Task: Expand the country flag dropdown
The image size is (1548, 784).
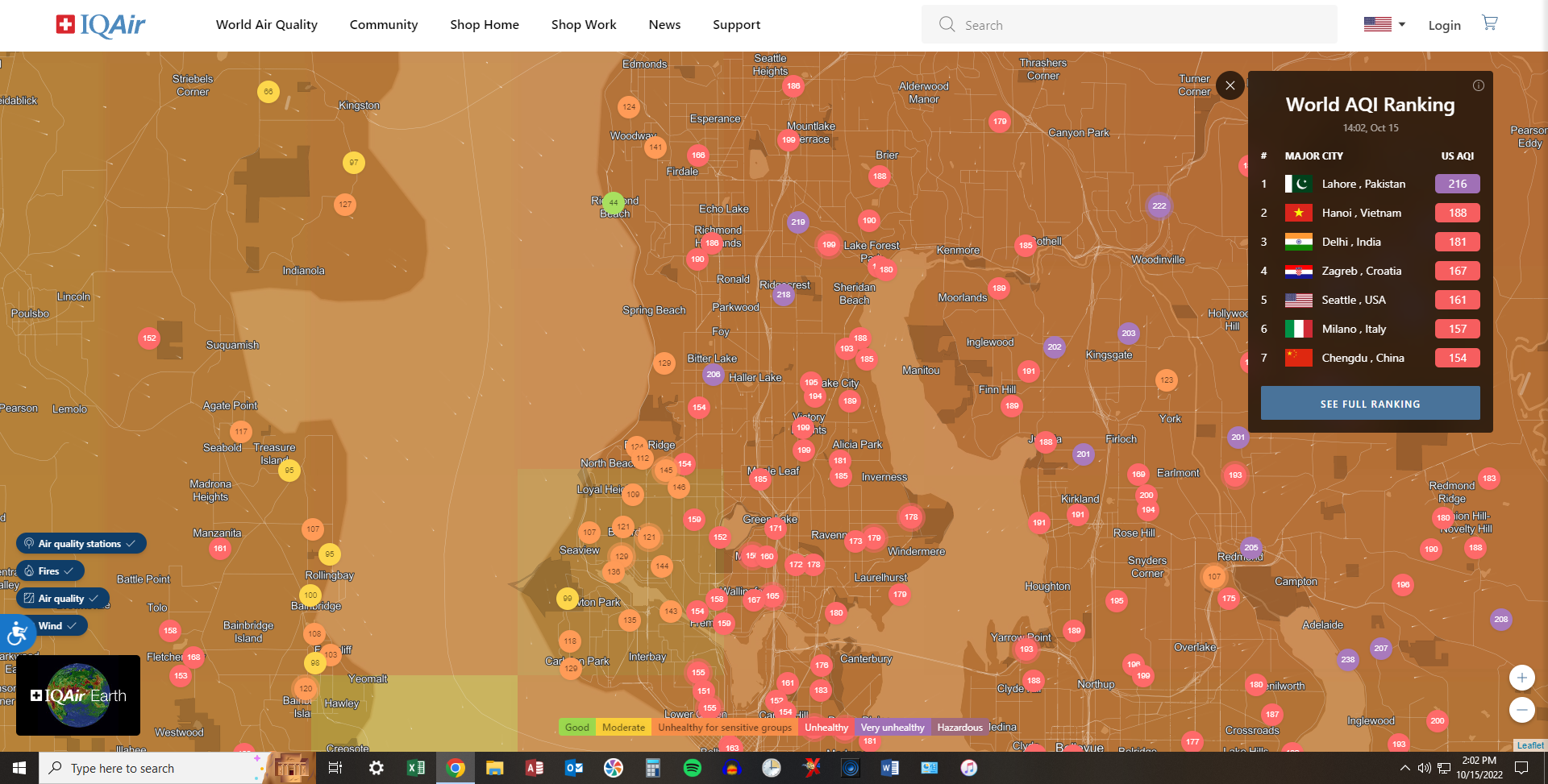Action: pyautogui.click(x=1384, y=25)
